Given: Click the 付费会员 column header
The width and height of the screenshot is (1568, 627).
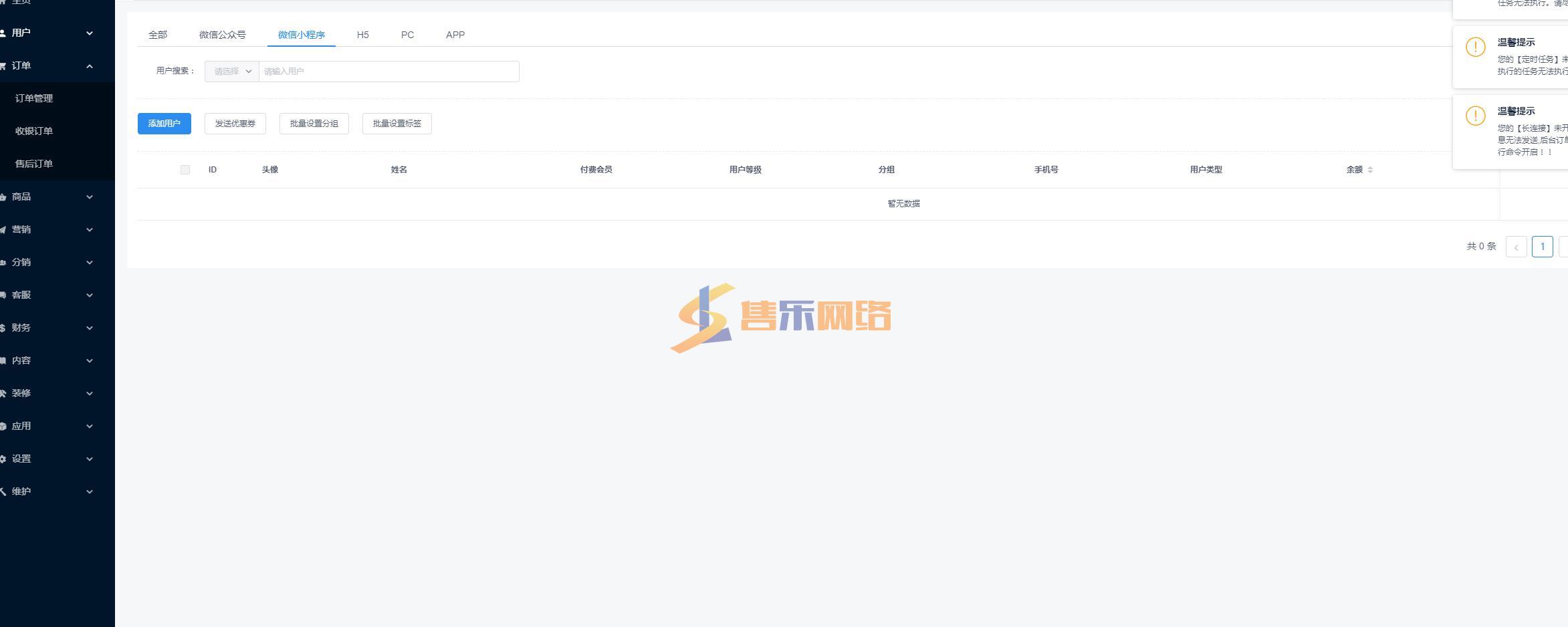Looking at the screenshot, I should coord(596,170).
